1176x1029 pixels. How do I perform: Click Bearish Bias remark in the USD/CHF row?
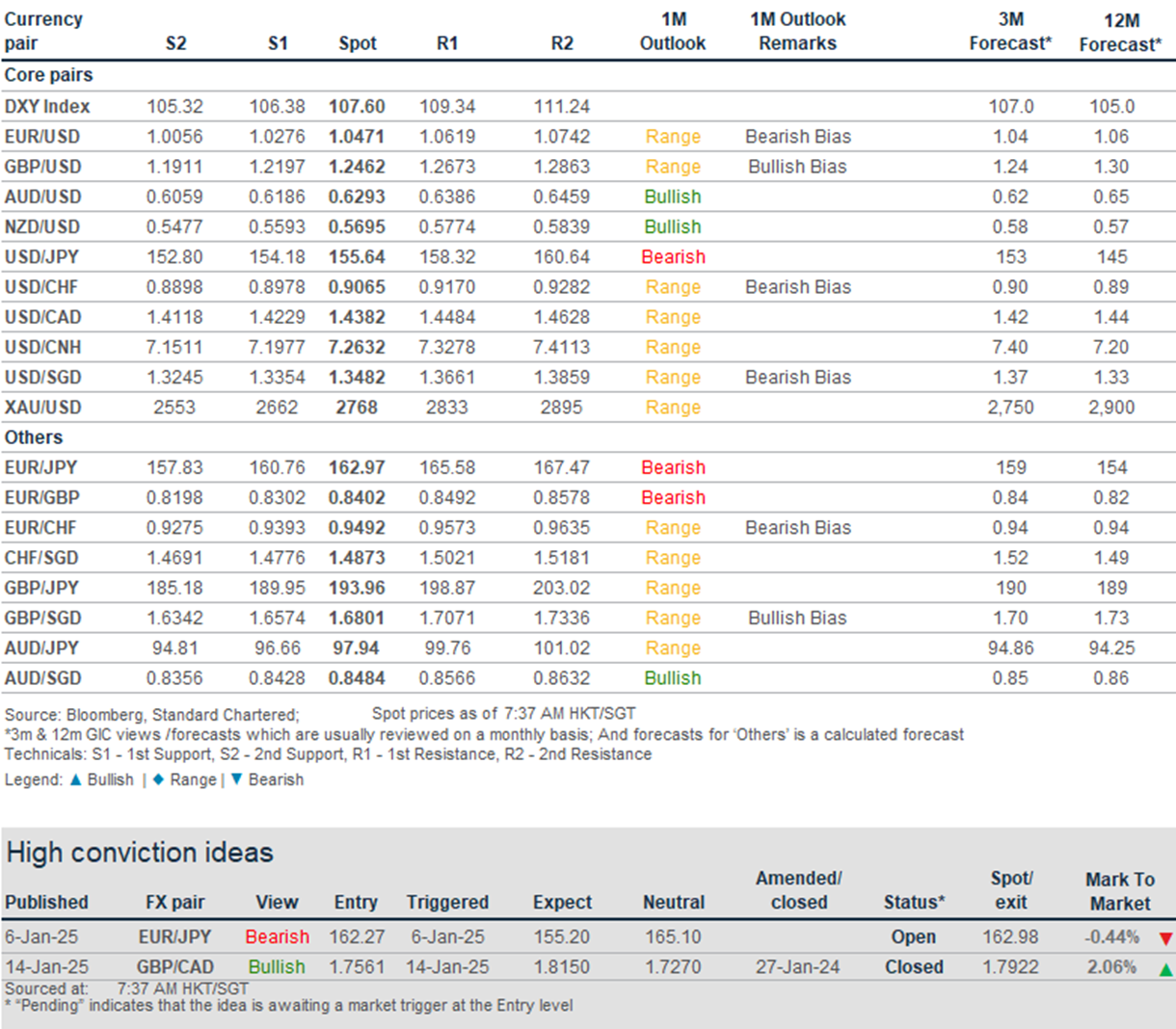coord(798,287)
